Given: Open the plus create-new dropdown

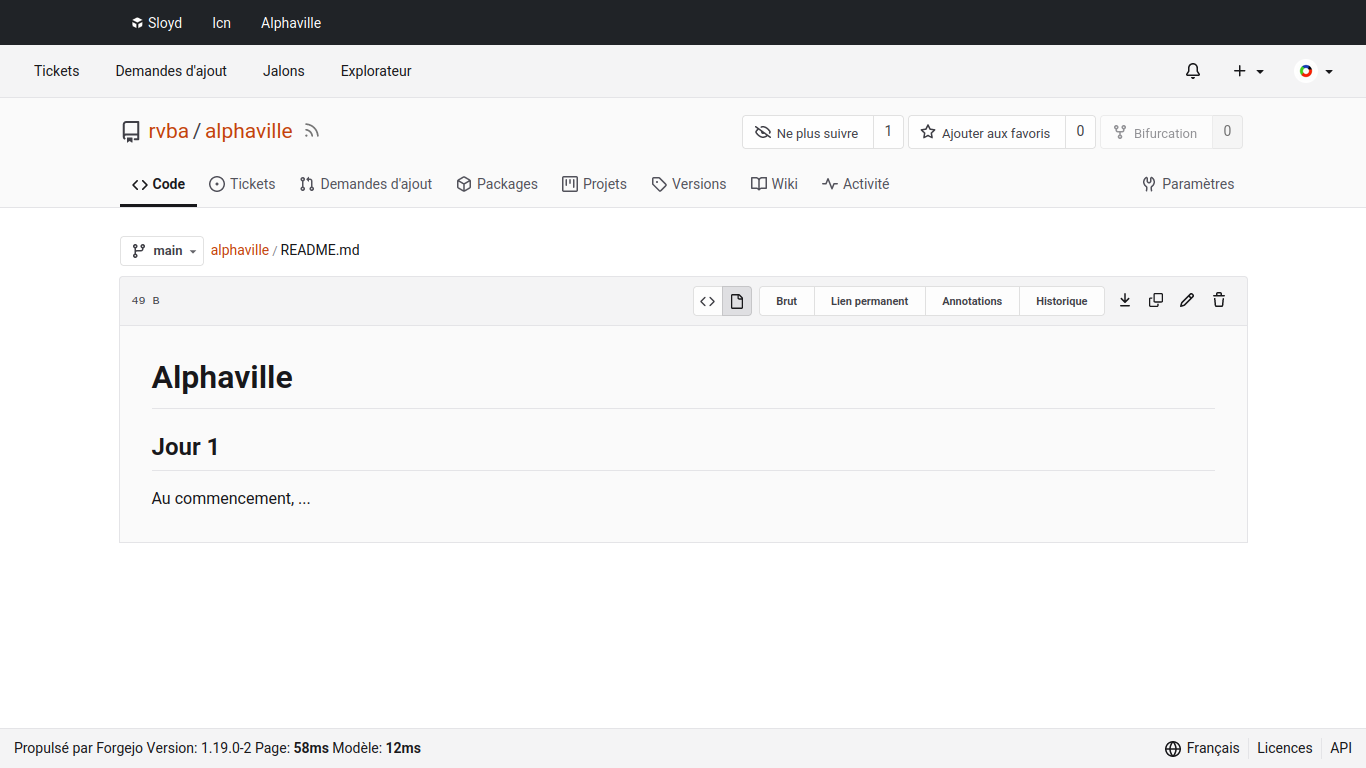Looking at the screenshot, I should 1248,71.
